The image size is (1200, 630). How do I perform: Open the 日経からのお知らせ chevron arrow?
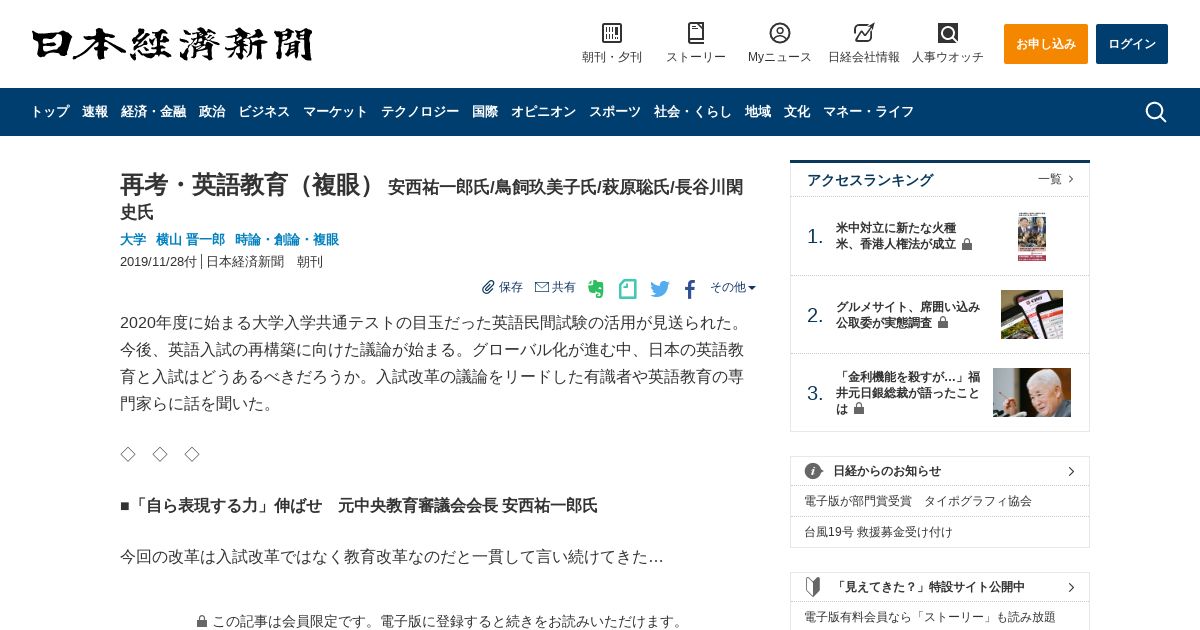(x=1071, y=471)
